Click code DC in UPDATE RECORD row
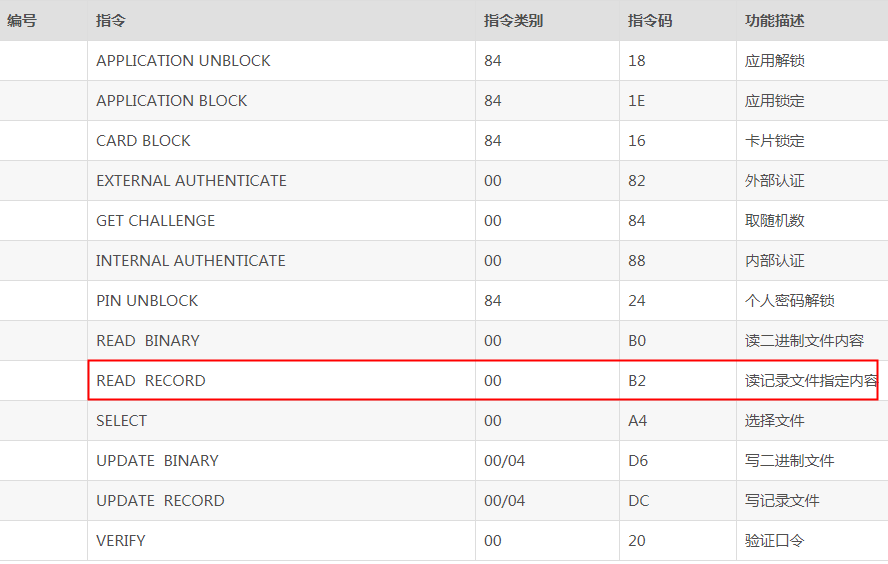Screen dimensions: 888x564 coord(639,501)
